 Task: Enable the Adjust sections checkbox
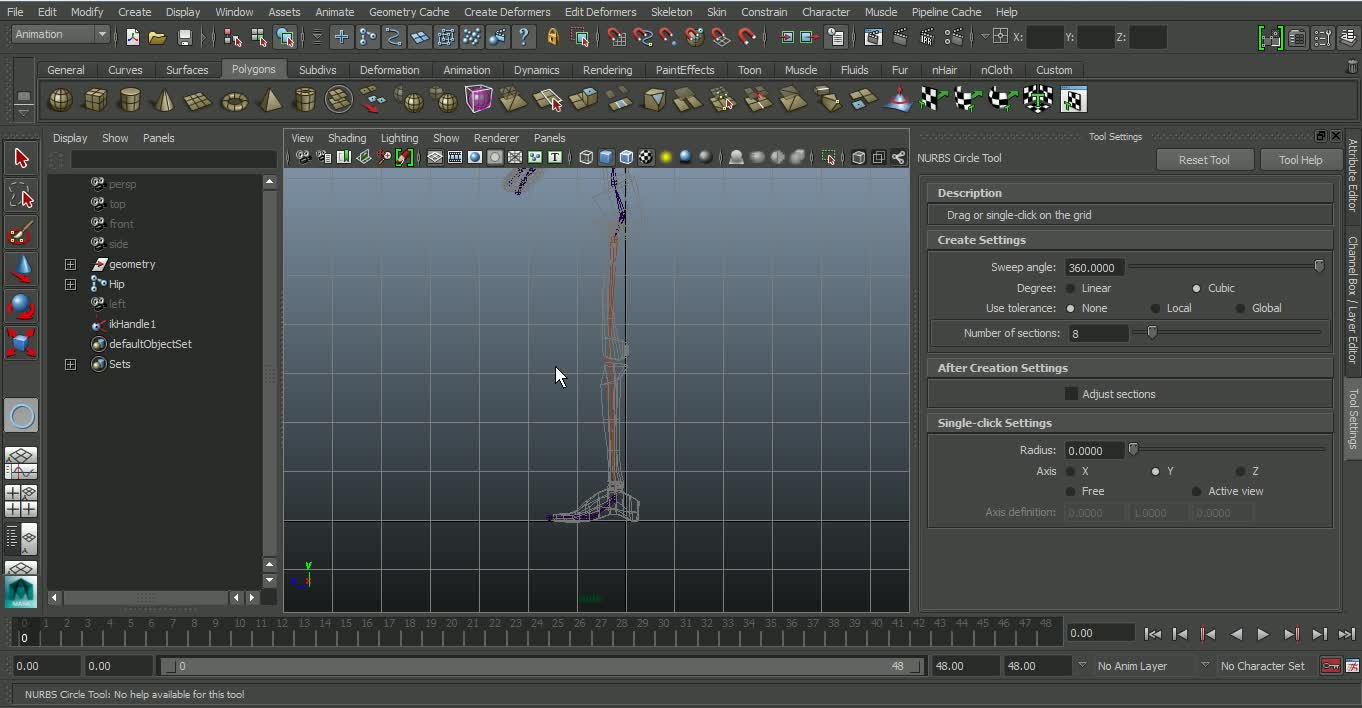pos(1071,394)
